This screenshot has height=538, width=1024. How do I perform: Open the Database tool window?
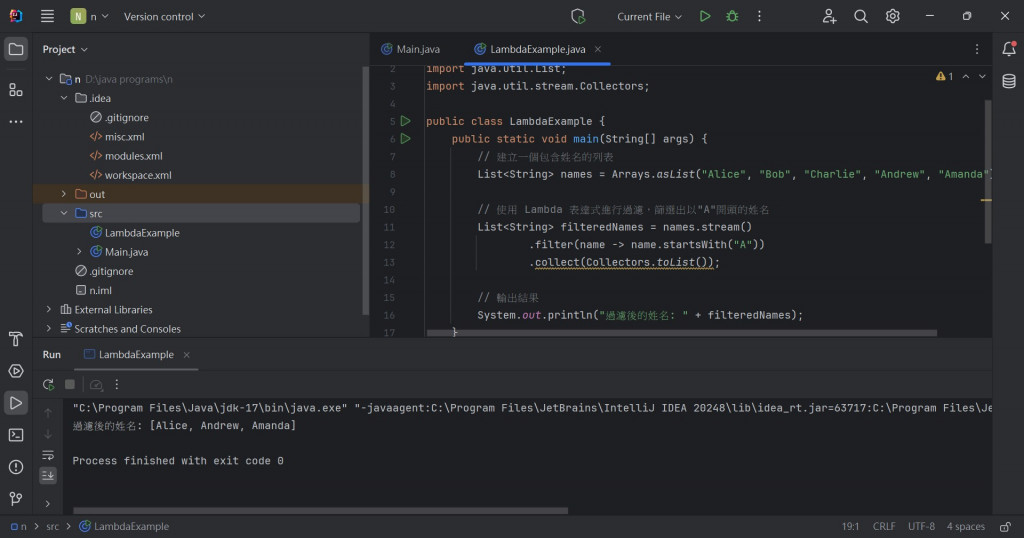(x=1008, y=82)
